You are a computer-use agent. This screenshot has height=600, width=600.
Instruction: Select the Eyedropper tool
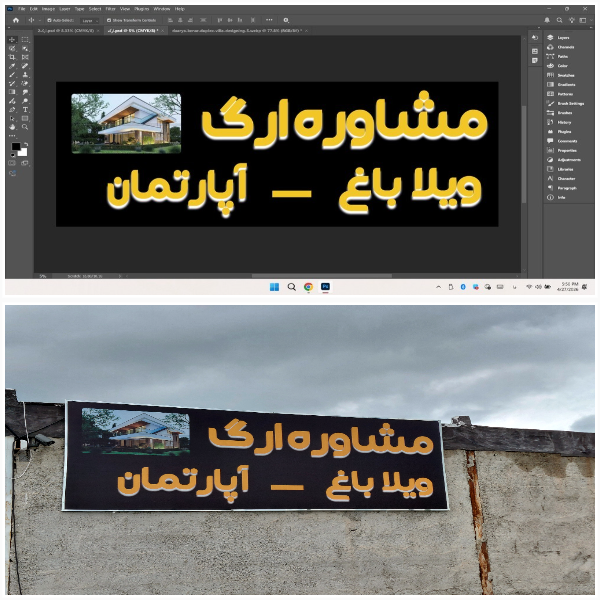coord(12,66)
